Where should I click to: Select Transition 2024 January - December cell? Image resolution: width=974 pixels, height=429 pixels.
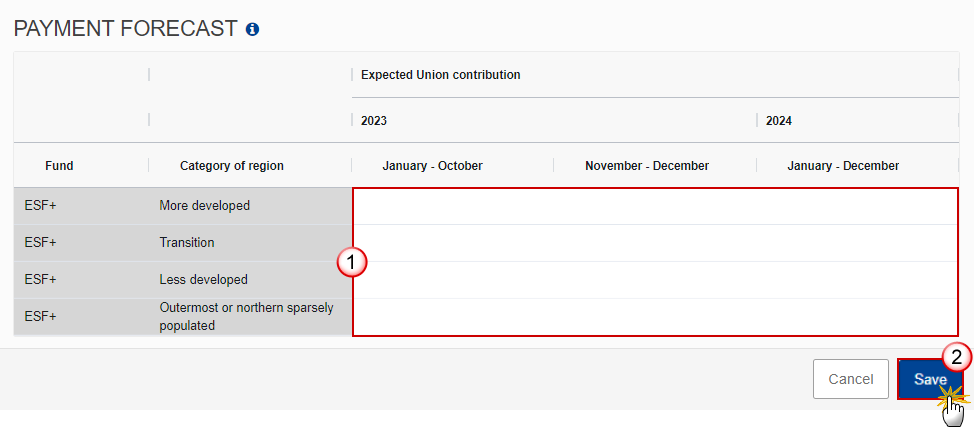[857, 243]
